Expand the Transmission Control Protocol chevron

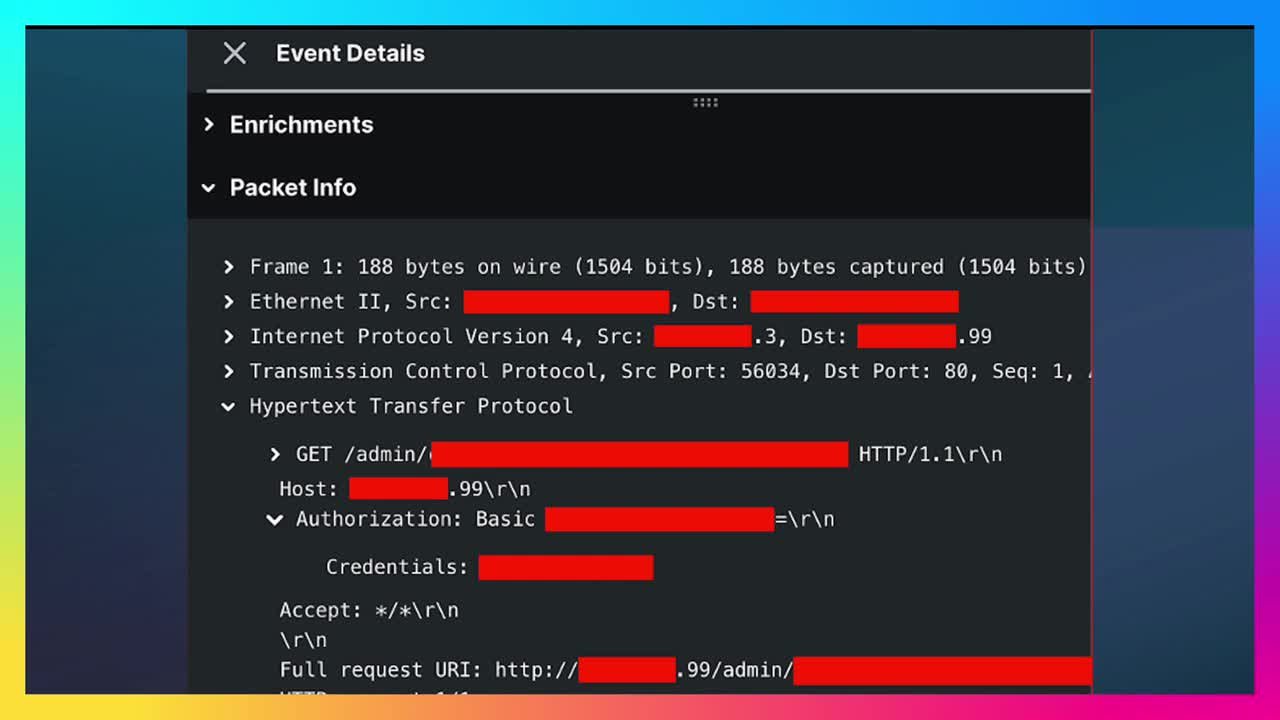tap(229, 372)
